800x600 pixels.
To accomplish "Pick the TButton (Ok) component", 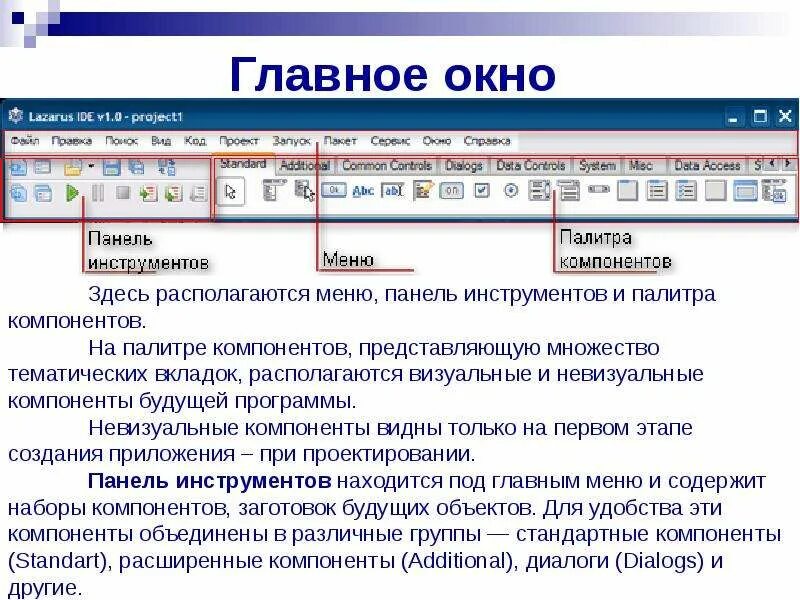I will (x=332, y=192).
